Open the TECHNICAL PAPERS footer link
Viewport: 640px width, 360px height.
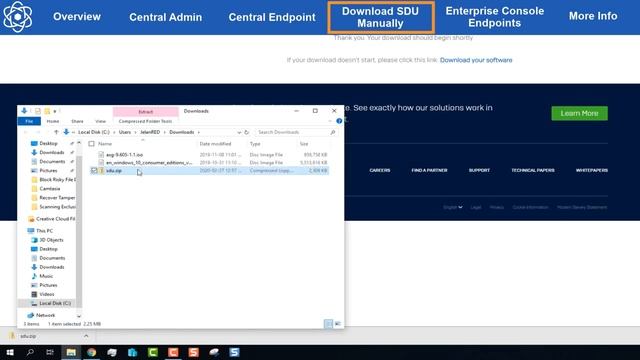[533, 170]
